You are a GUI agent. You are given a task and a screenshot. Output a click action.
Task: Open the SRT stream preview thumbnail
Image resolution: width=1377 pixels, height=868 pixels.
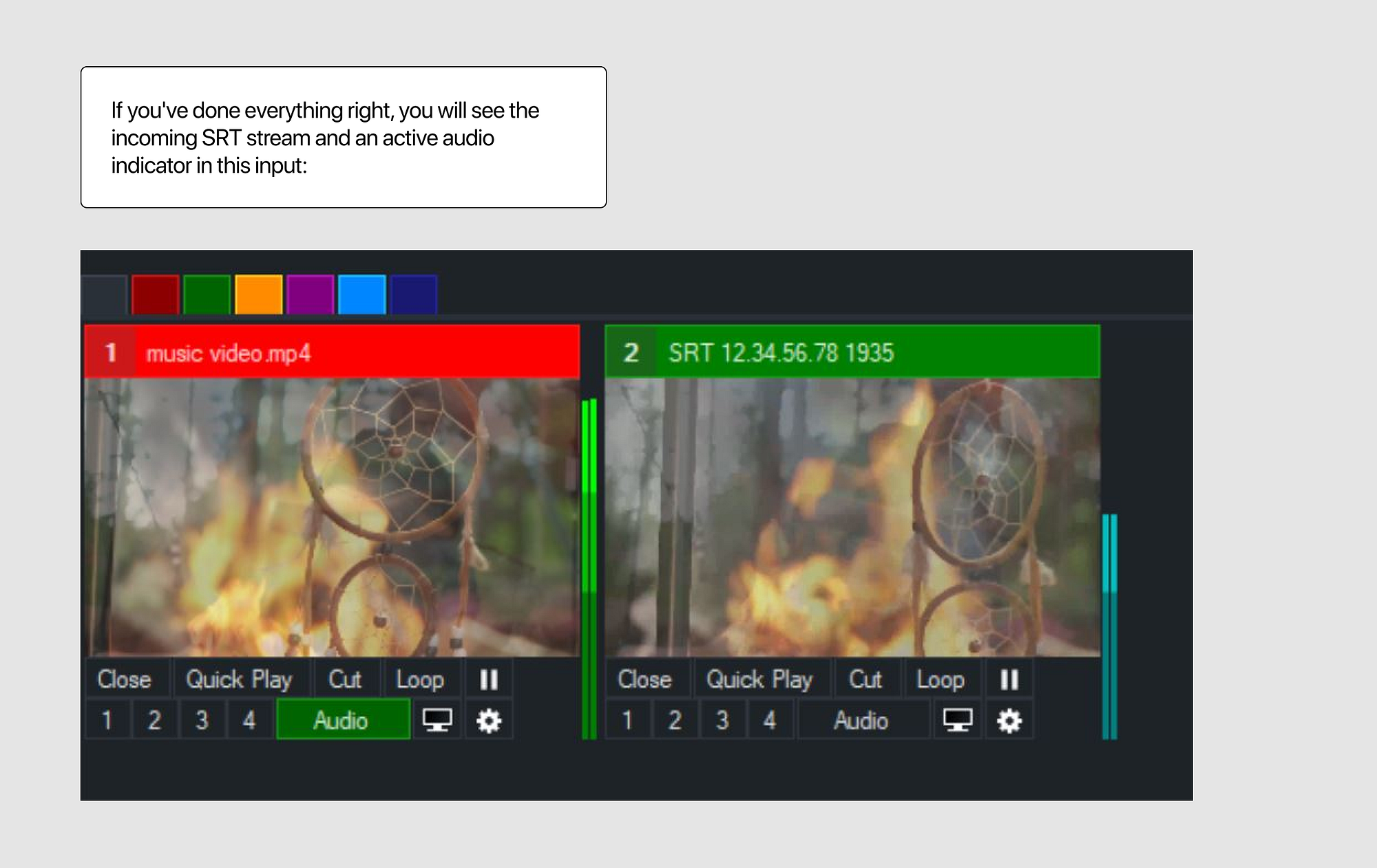(x=852, y=517)
